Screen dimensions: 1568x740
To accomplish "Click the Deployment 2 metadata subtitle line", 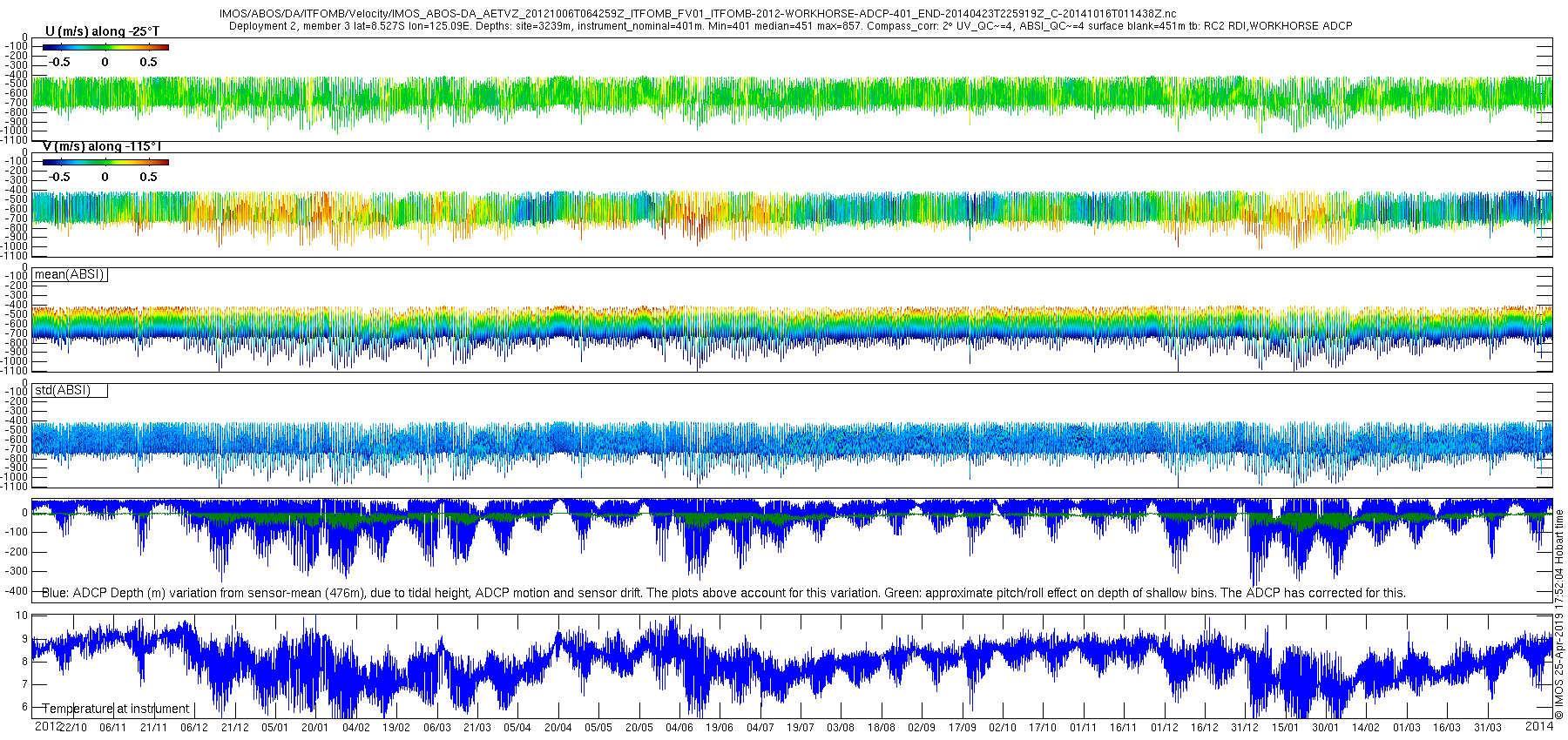I will [790, 26].
